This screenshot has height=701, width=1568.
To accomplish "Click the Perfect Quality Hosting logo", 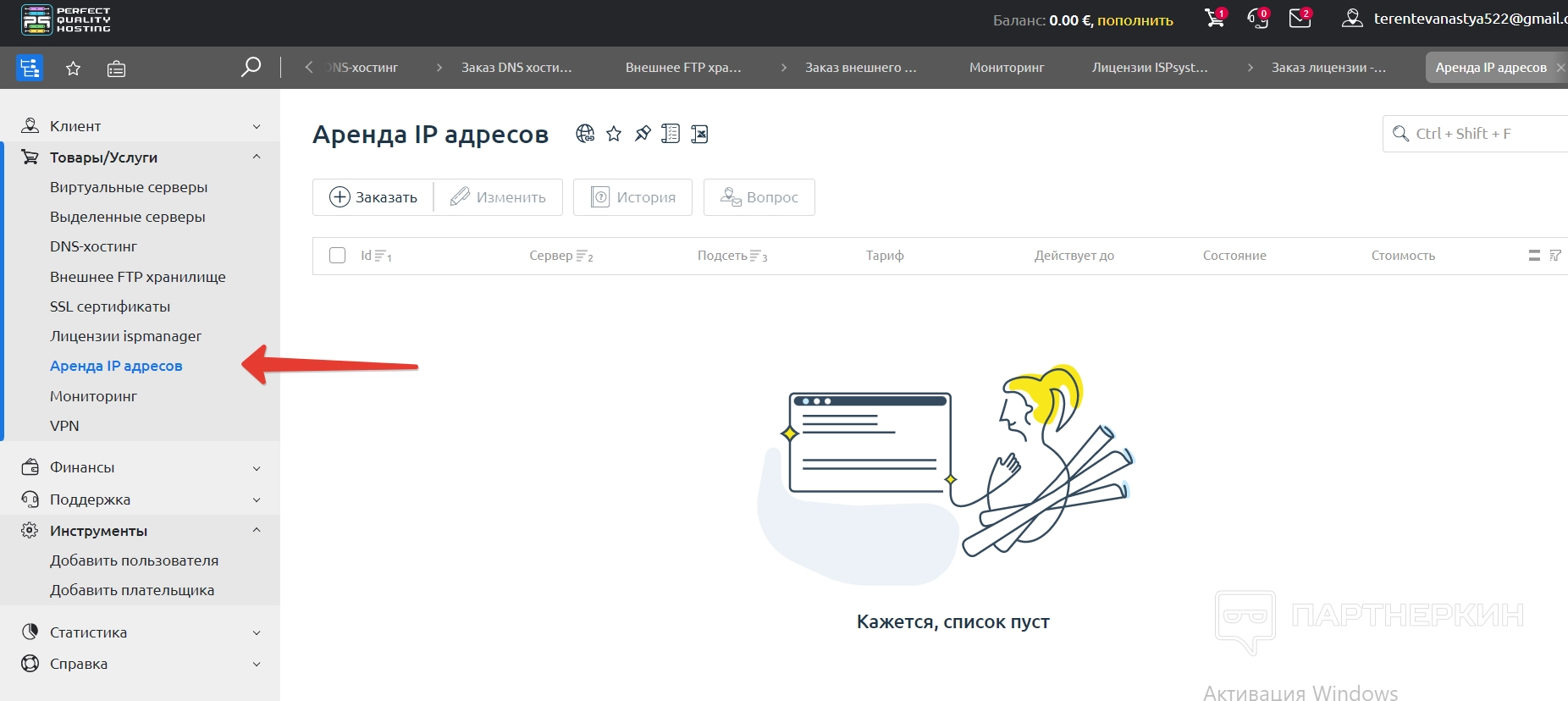I will pyautogui.click(x=66, y=19).
